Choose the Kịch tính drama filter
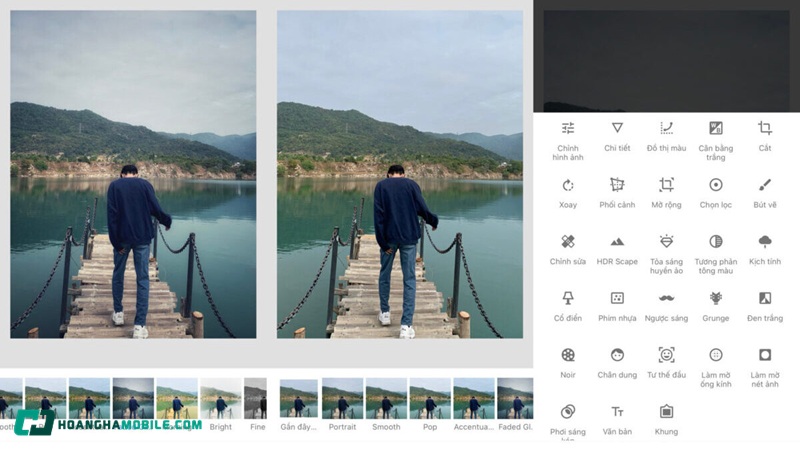 (x=764, y=249)
